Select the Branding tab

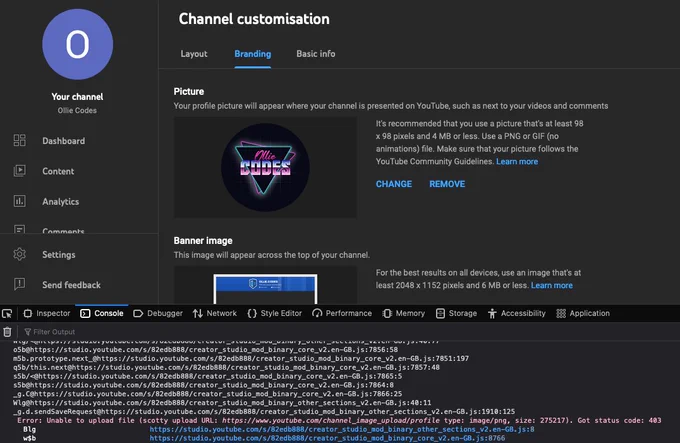click(253, 54)
